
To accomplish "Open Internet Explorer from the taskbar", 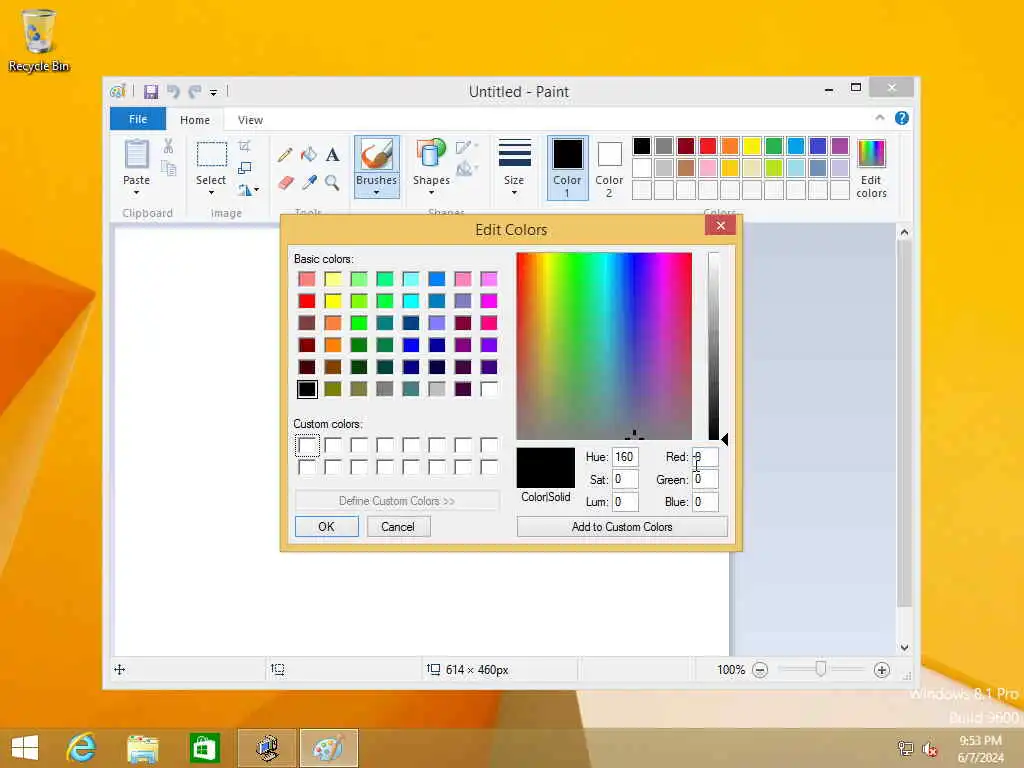I will click(81, 748).
